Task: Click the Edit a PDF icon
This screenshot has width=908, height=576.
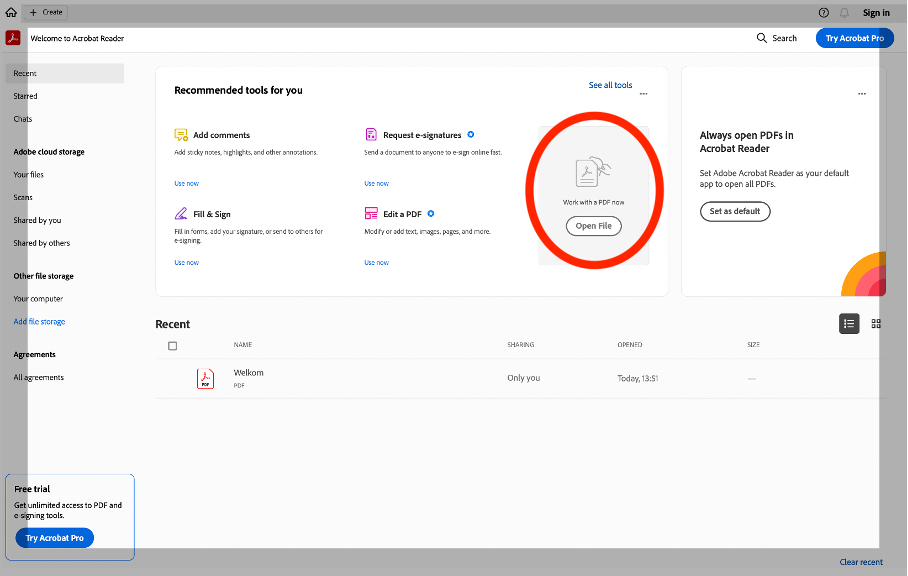Action: coord(371,214)
